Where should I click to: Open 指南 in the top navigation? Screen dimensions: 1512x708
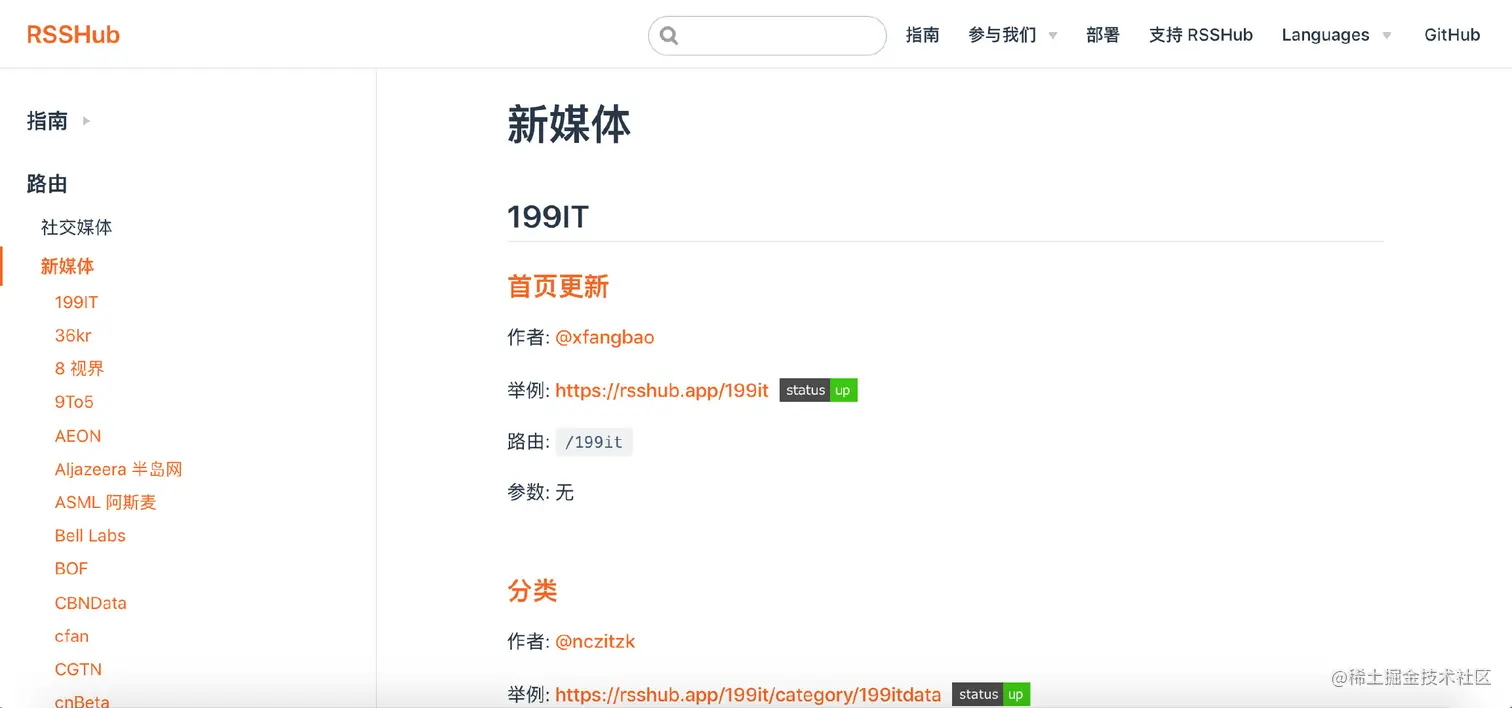pos(922,35)
